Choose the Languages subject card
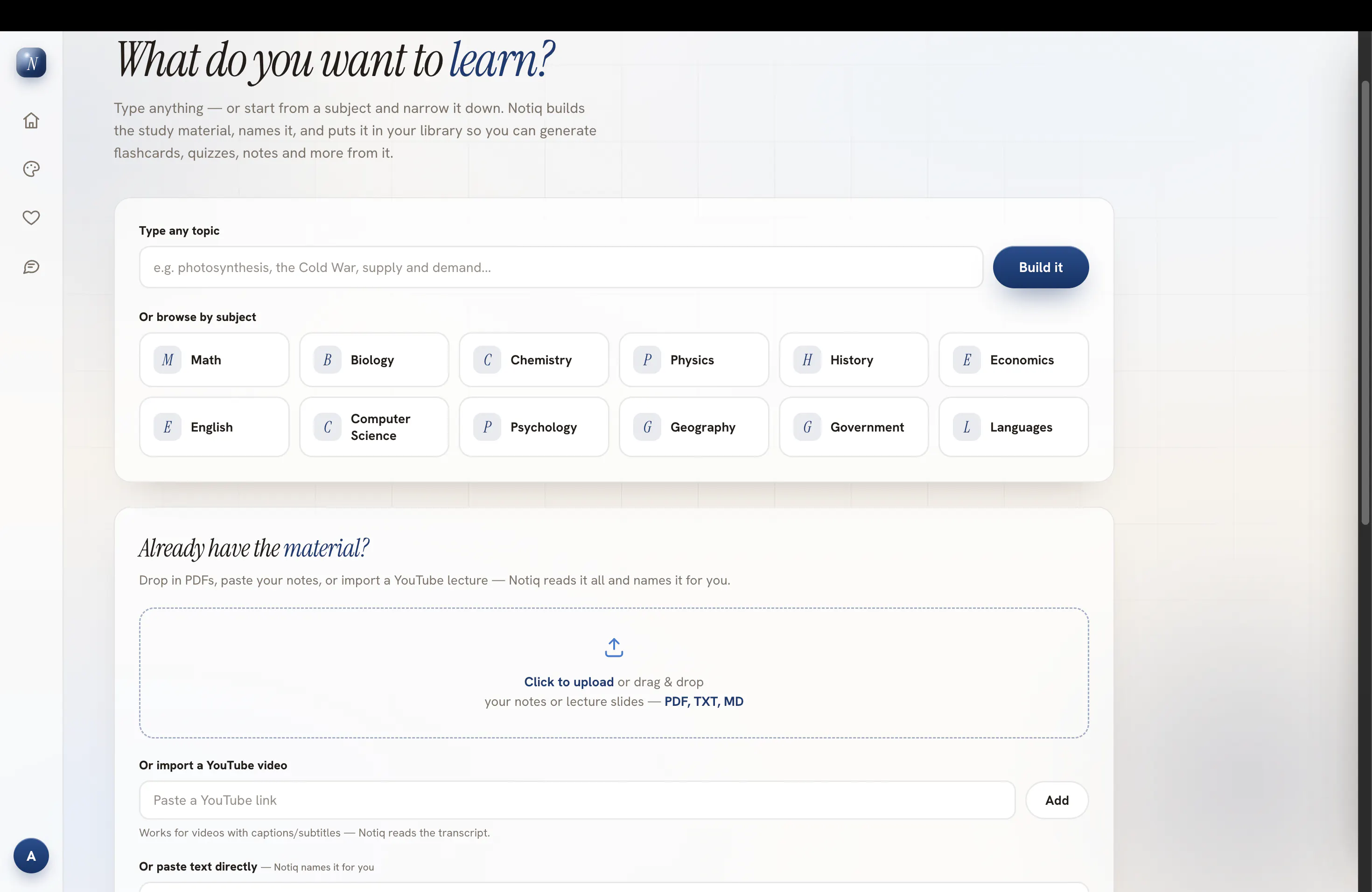The height and width of the screenshot is (892, 1372). pos(1014,427)
